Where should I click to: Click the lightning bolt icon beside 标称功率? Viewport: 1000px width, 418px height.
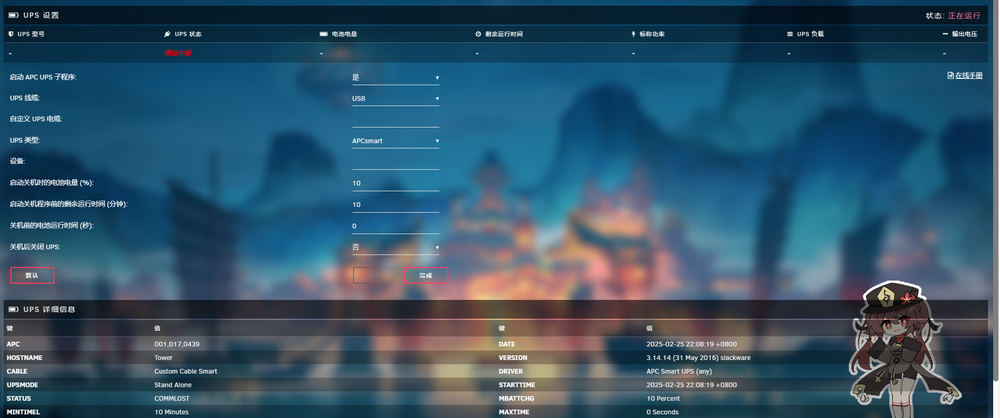[x=633, y=34]
